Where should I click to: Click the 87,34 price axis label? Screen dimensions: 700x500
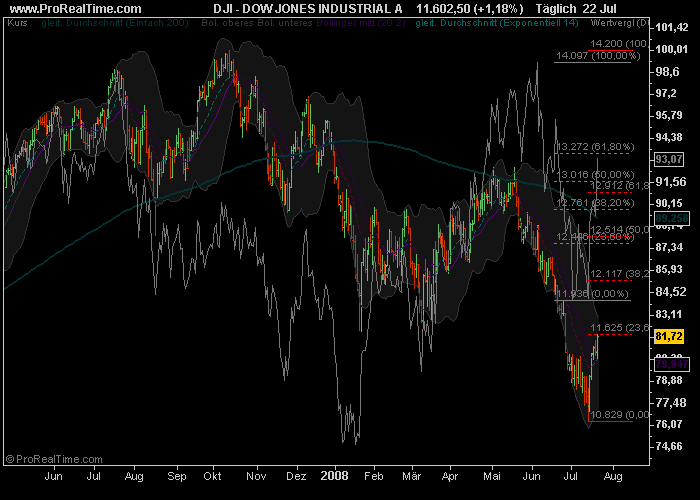668,247
